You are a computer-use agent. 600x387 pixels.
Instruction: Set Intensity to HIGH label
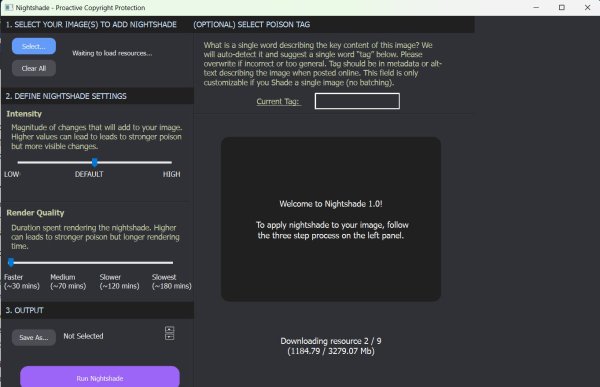[171, 174]
